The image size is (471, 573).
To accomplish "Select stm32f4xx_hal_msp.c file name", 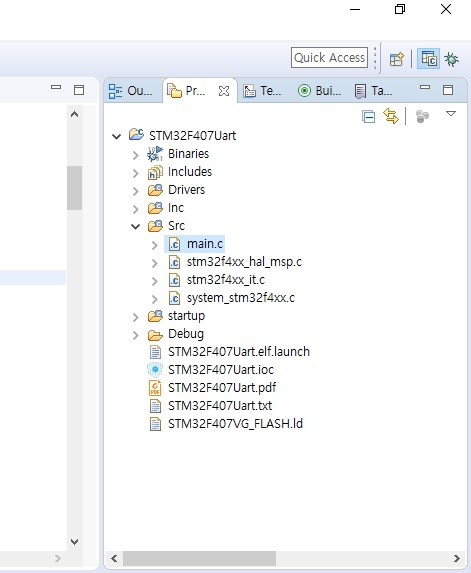I will point(244,262).
